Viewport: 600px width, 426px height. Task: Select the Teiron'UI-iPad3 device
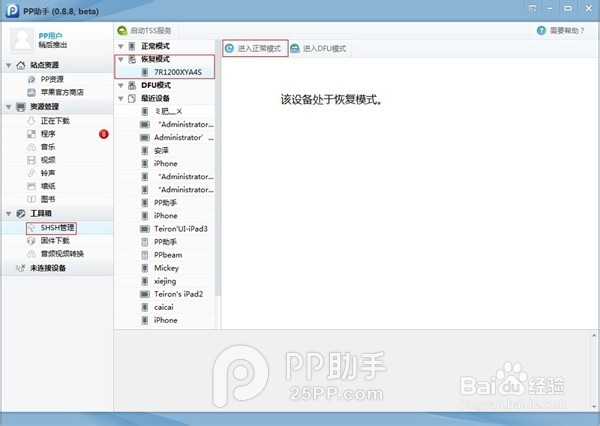(x=165, y=229)
